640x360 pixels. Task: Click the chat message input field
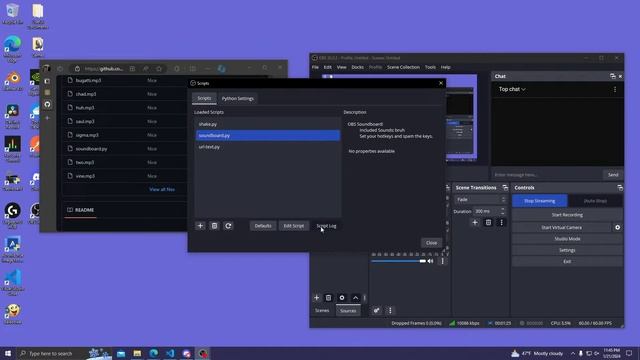[547, 175]
